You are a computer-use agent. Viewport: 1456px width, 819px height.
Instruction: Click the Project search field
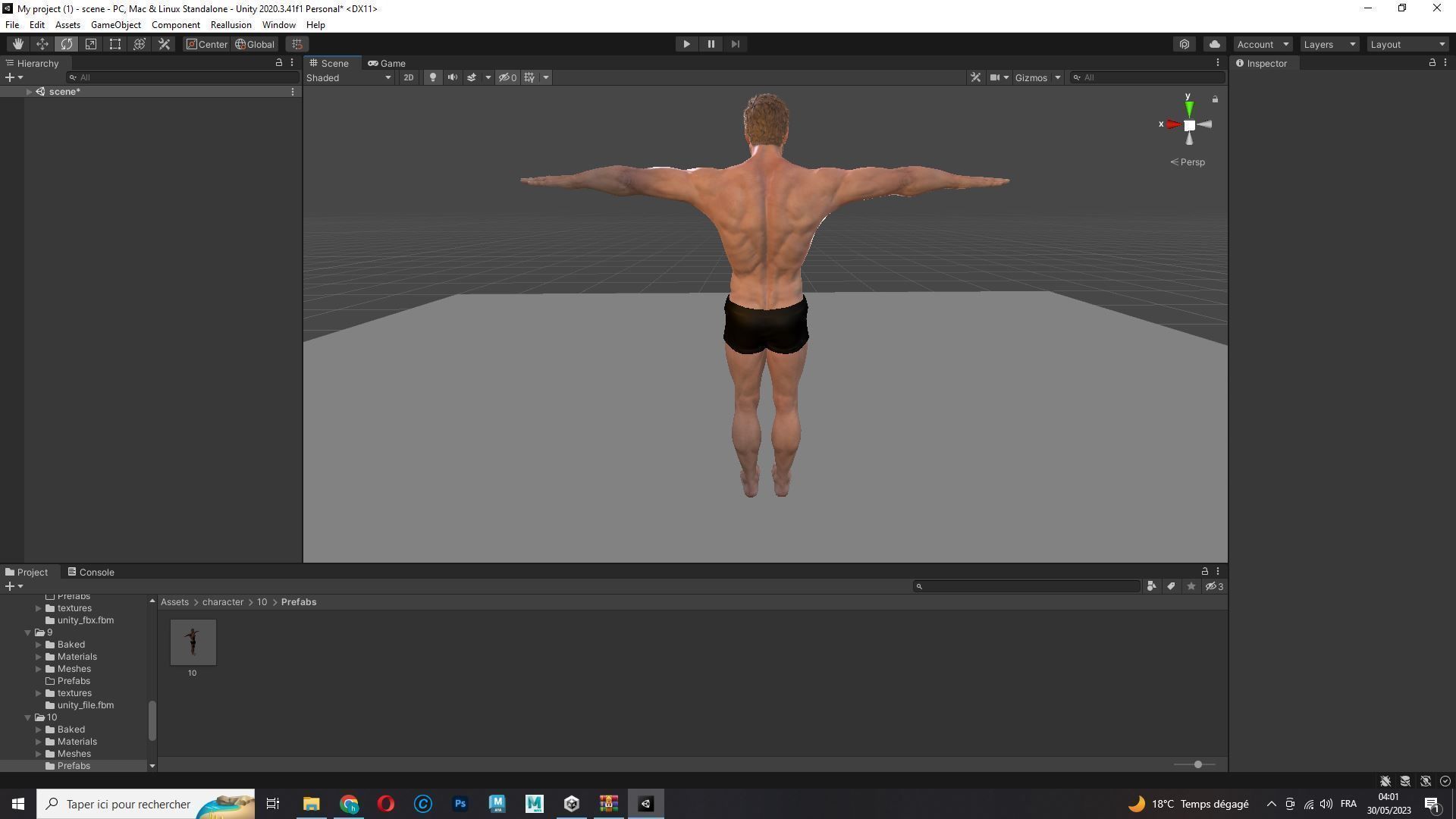click(1027, 586)
